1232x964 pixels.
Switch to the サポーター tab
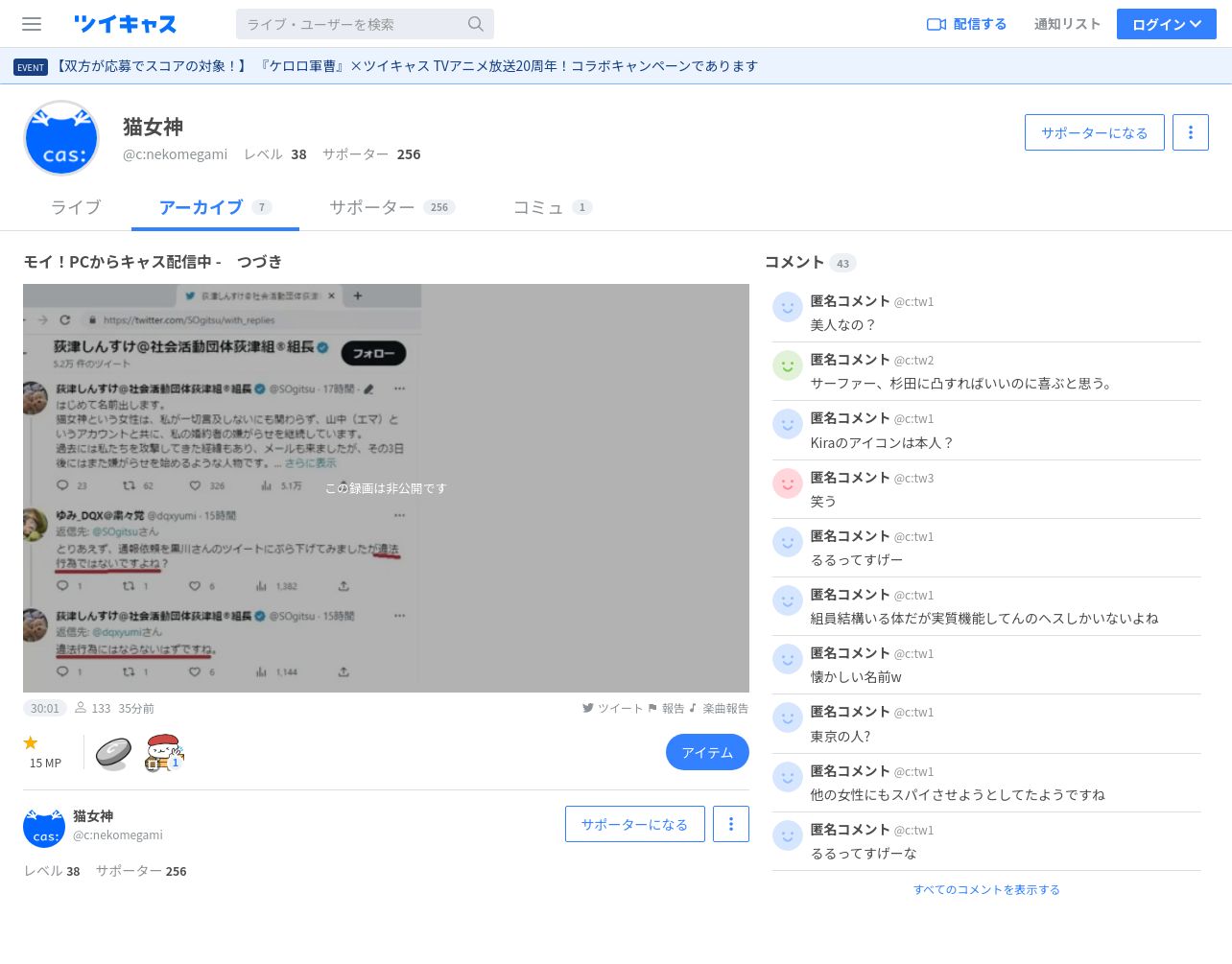click(391, 207)
